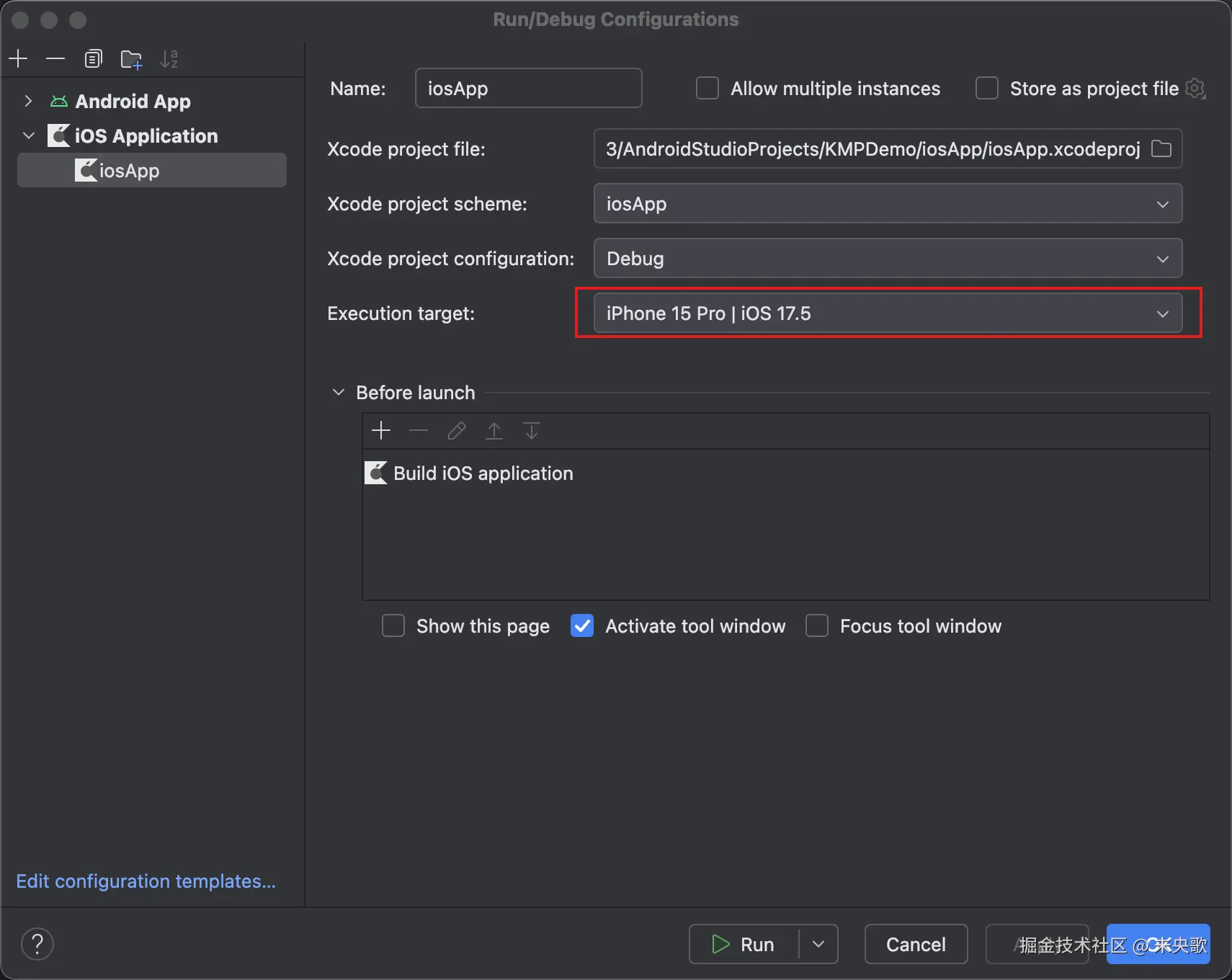Click the Cancel button

[915, 944]
